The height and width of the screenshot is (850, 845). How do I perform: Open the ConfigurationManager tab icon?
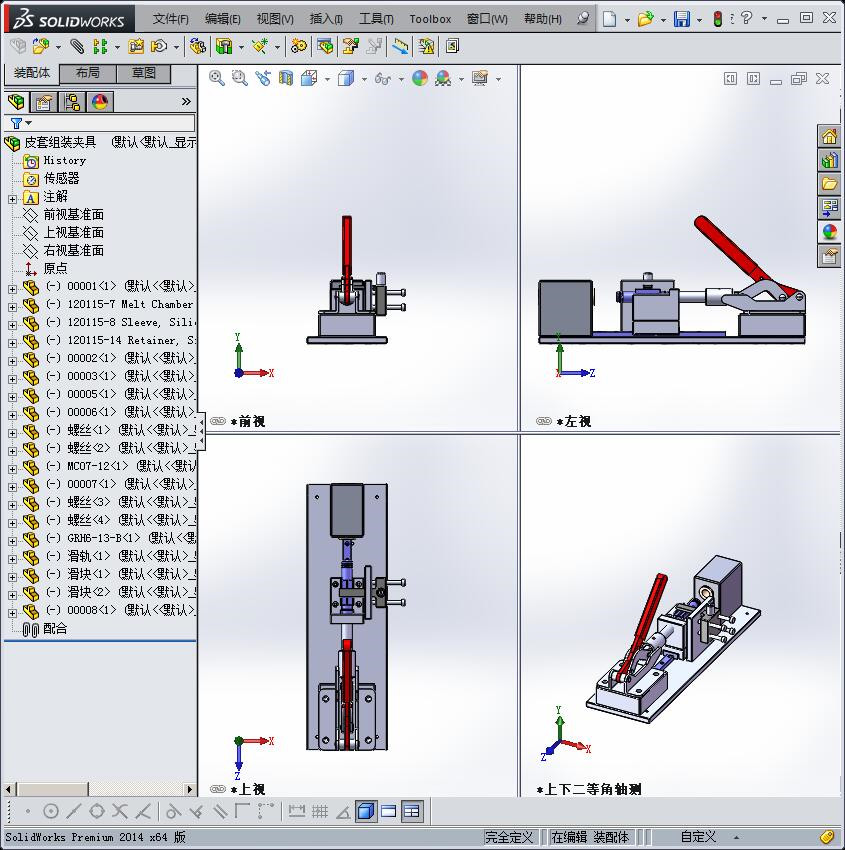[72, 102]
